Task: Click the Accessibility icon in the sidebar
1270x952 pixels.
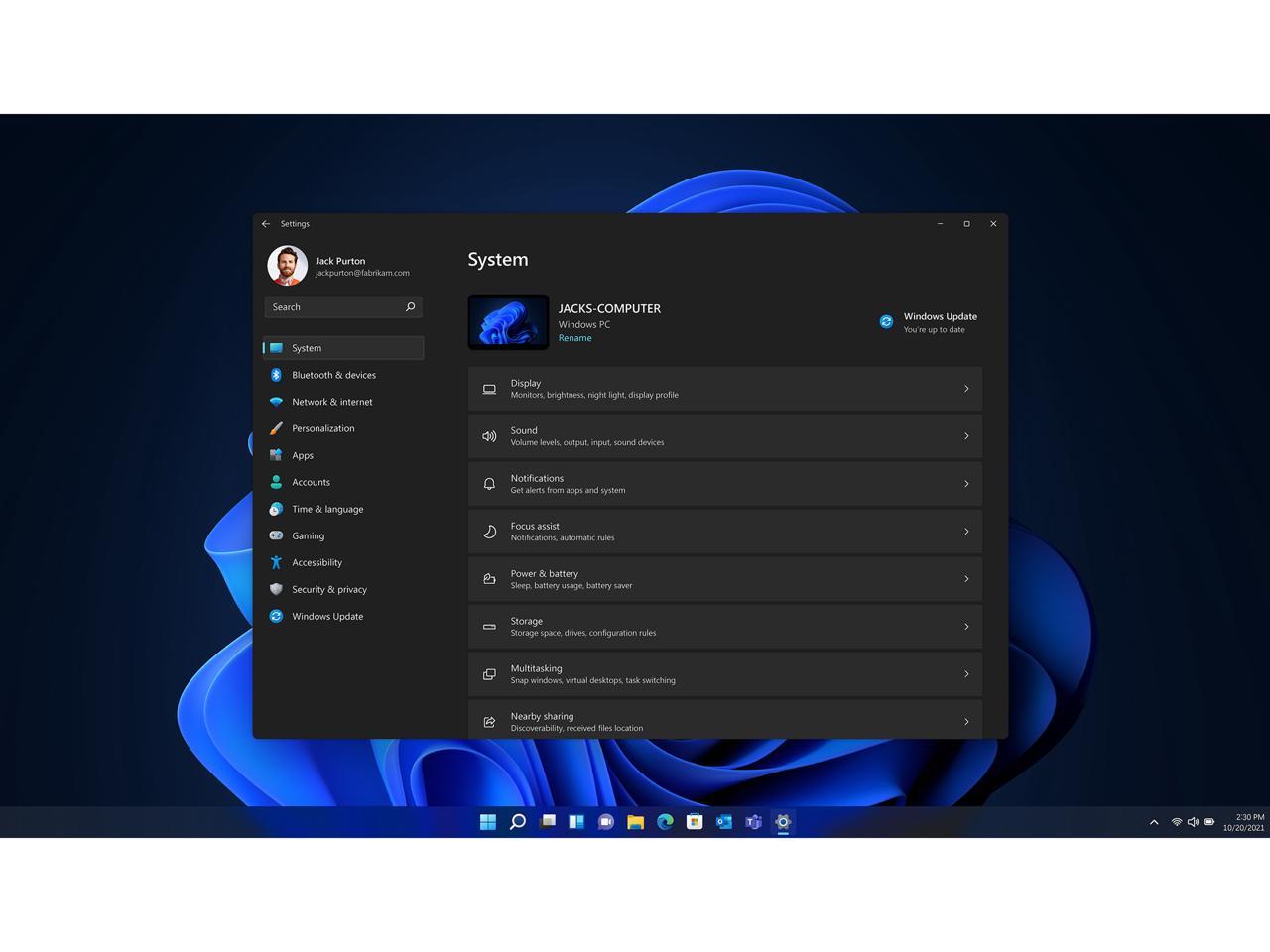Action: (x=276, y=562)
